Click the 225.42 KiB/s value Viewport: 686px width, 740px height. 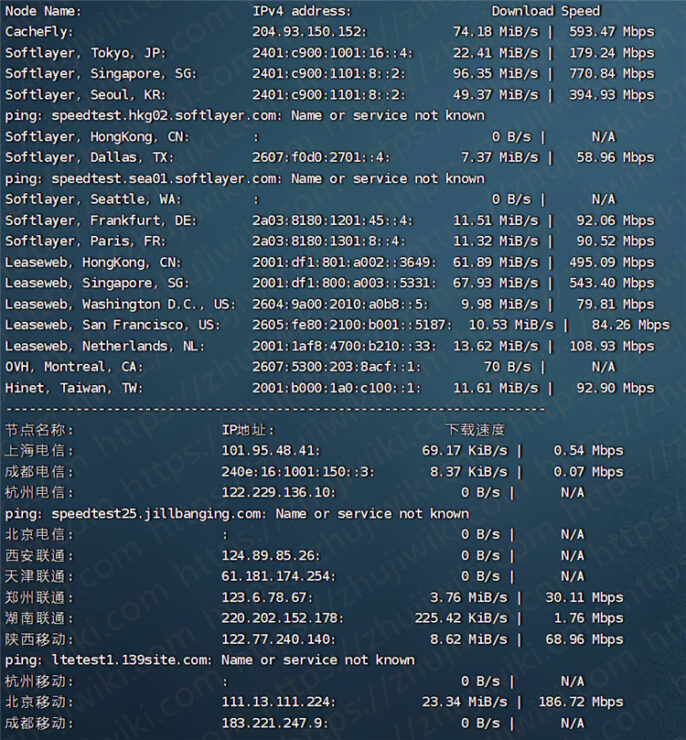[x=461, y=618]
